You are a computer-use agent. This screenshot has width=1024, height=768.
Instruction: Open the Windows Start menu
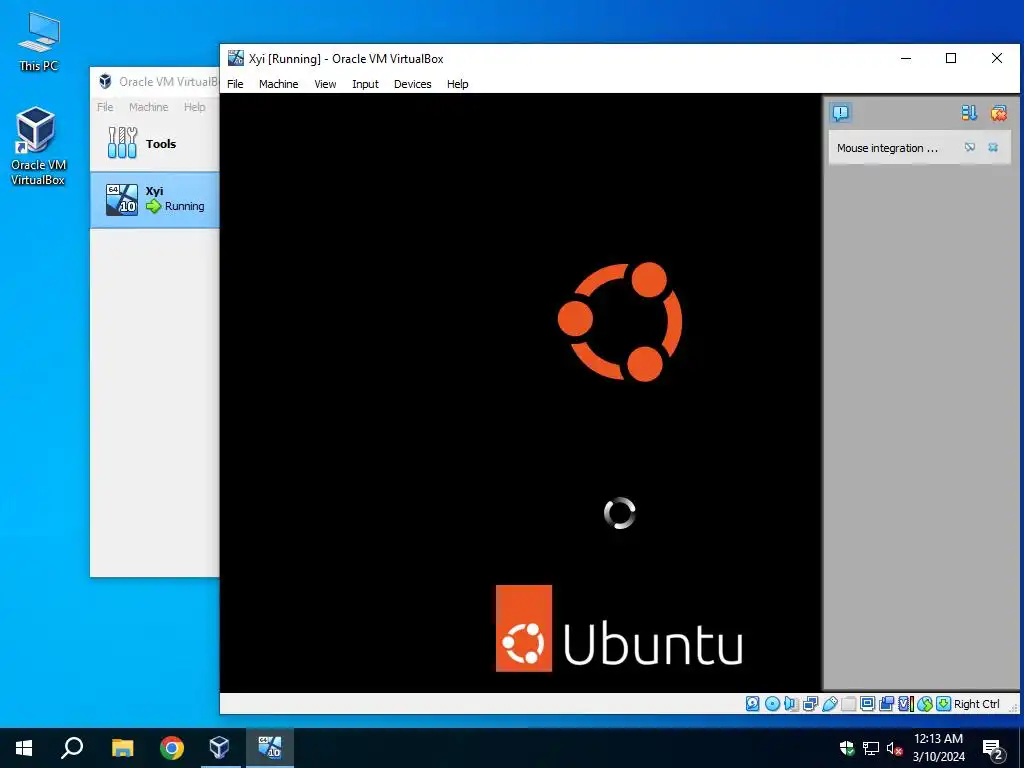tap(24, 748)
